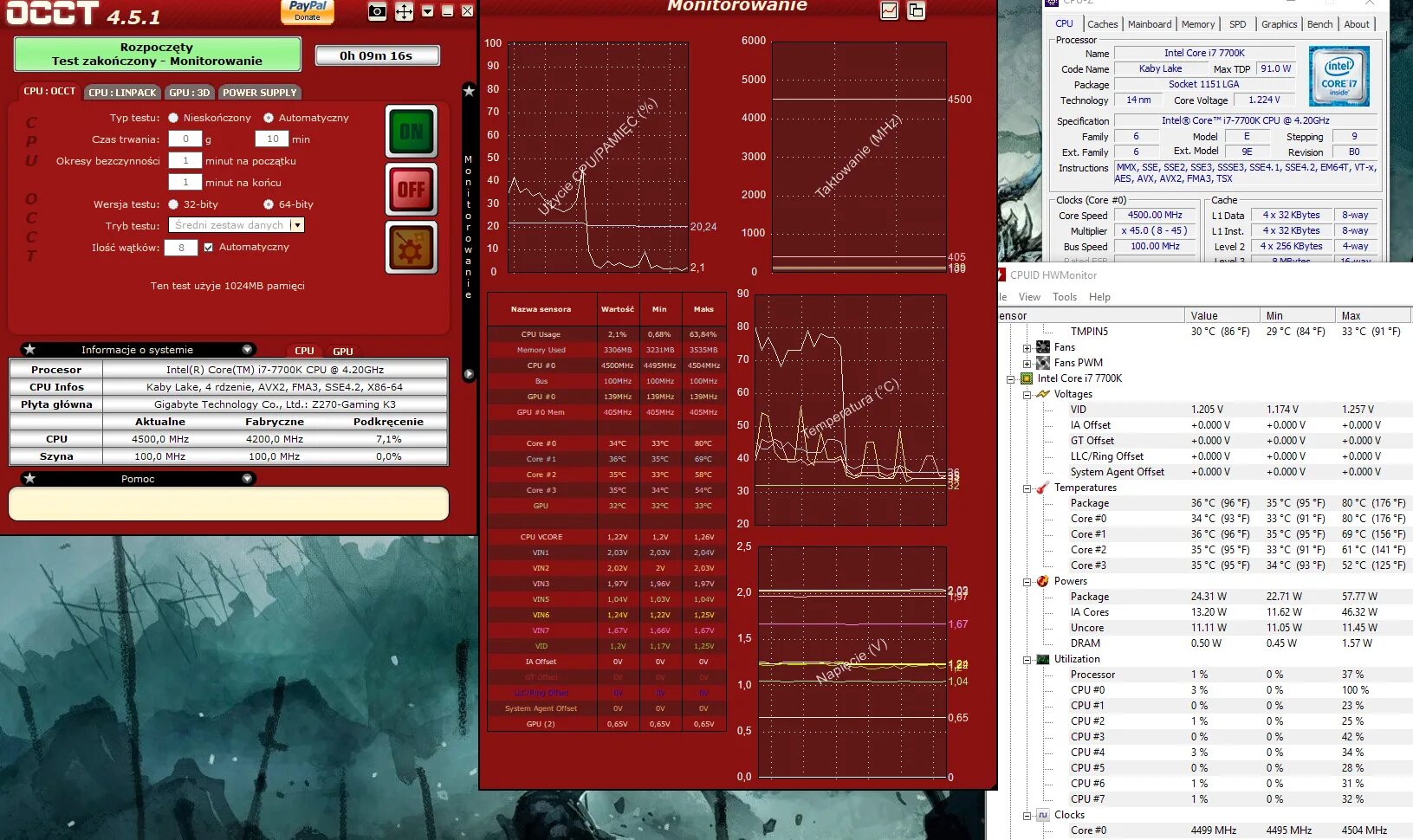Click star icon next to Pomoc

tap(29, 478)
